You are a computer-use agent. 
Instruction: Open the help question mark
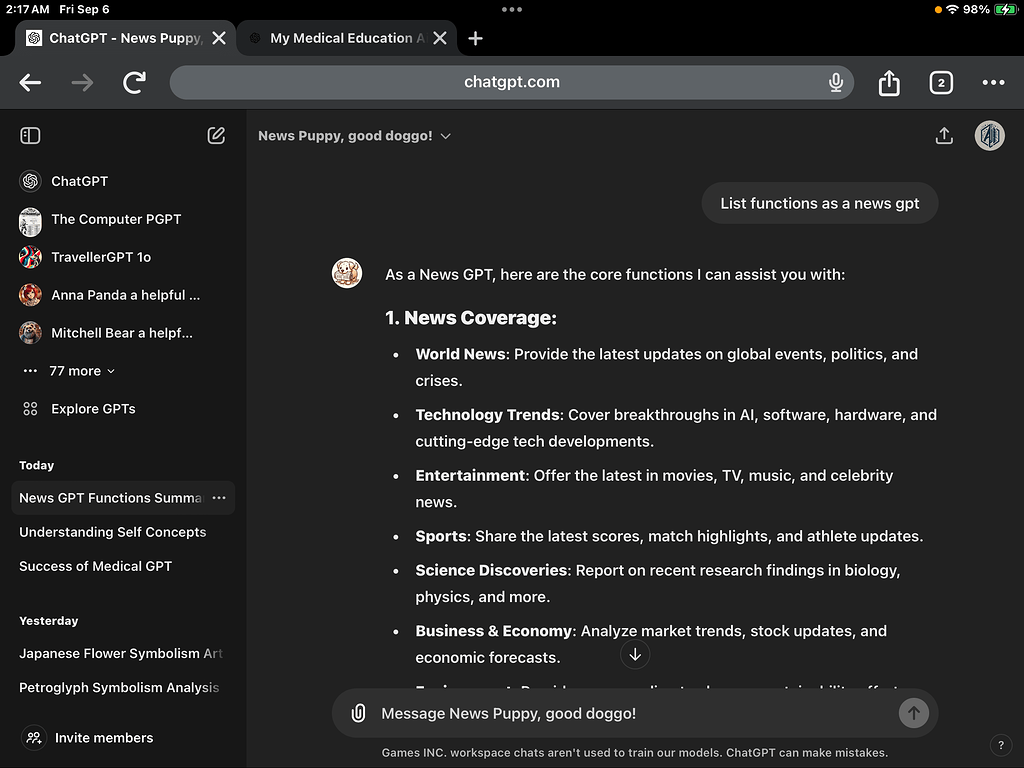click(1000, 744)
